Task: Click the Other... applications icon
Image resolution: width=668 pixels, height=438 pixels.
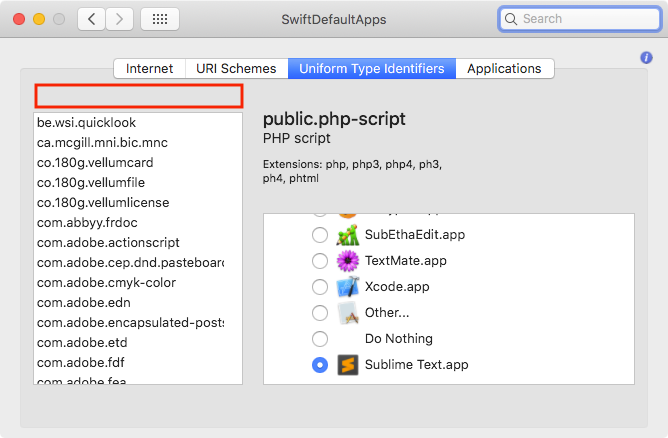Action: (x=348, y=313)
